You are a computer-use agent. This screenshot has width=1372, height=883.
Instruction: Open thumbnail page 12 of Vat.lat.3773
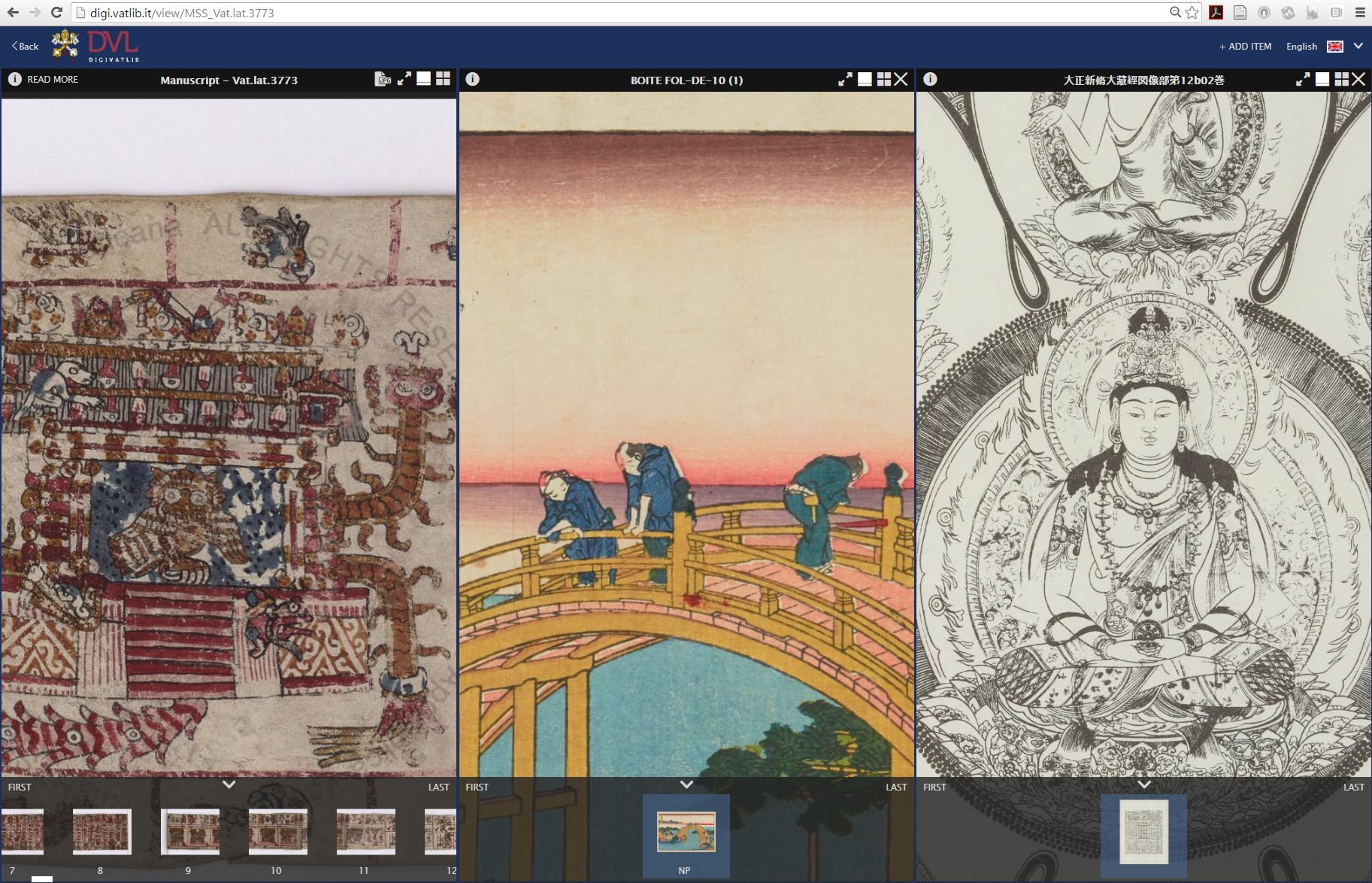[x=441, y=832]
